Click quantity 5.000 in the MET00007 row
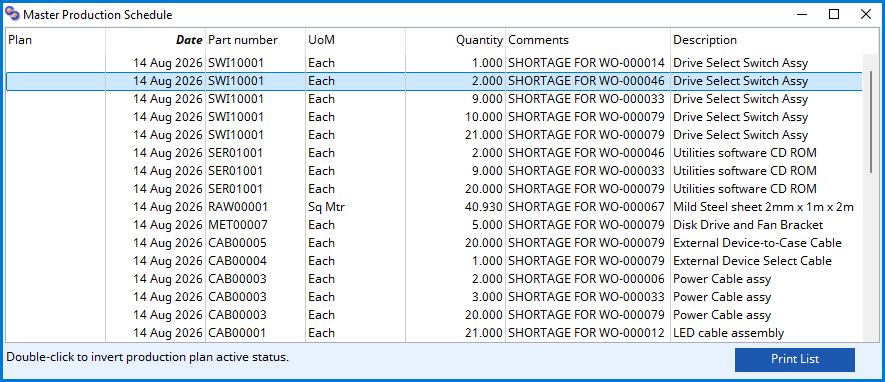This screenshot has height=382, width=885. pyautogui.click(x=487, y=225)
